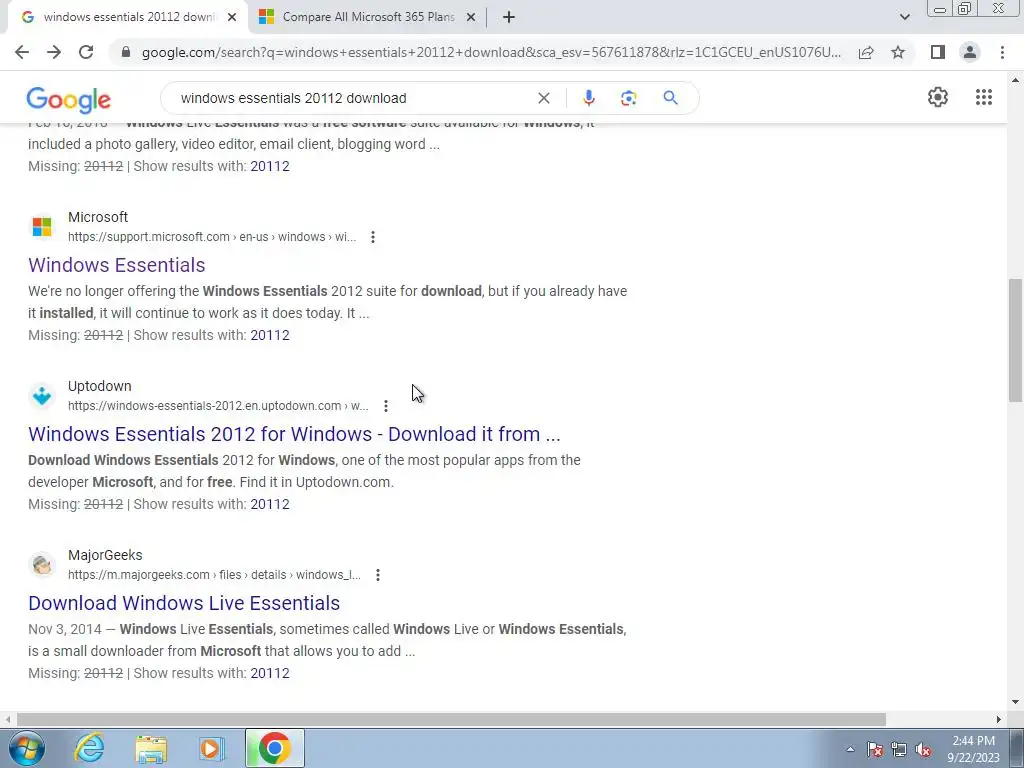Screen dimensions: 1024x768
Task: Open the network icon in the system tray
Action: 899,749
